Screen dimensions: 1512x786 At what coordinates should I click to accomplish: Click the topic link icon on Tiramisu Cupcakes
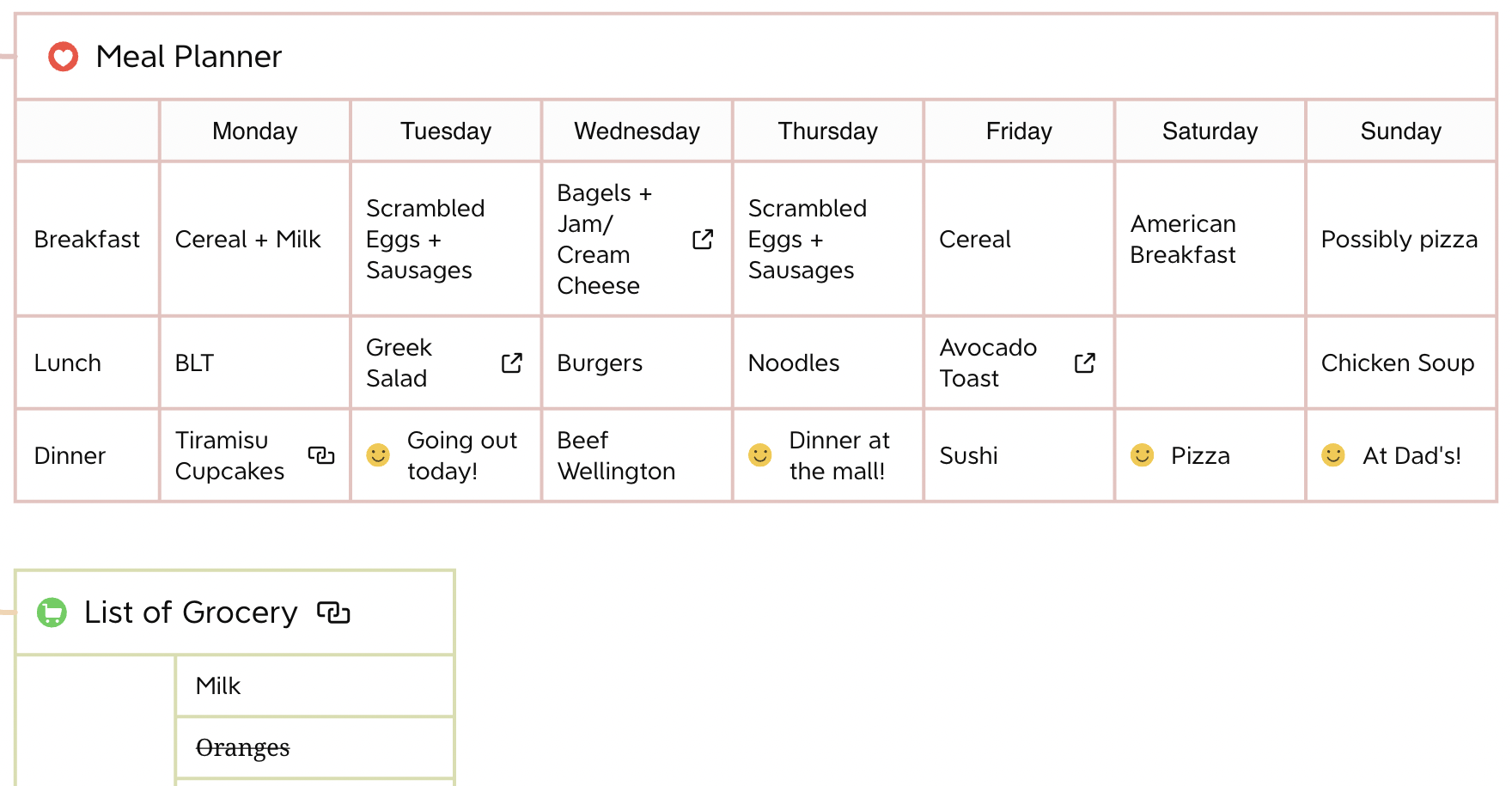tap(321, 455)
